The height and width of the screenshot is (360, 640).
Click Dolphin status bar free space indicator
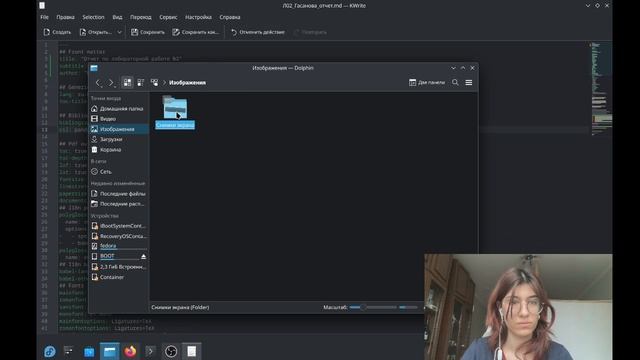(x=408, y=307)
